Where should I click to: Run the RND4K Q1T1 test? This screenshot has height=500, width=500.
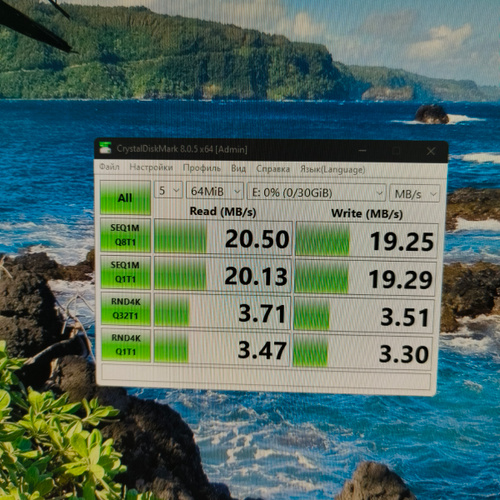coord(126,345)
